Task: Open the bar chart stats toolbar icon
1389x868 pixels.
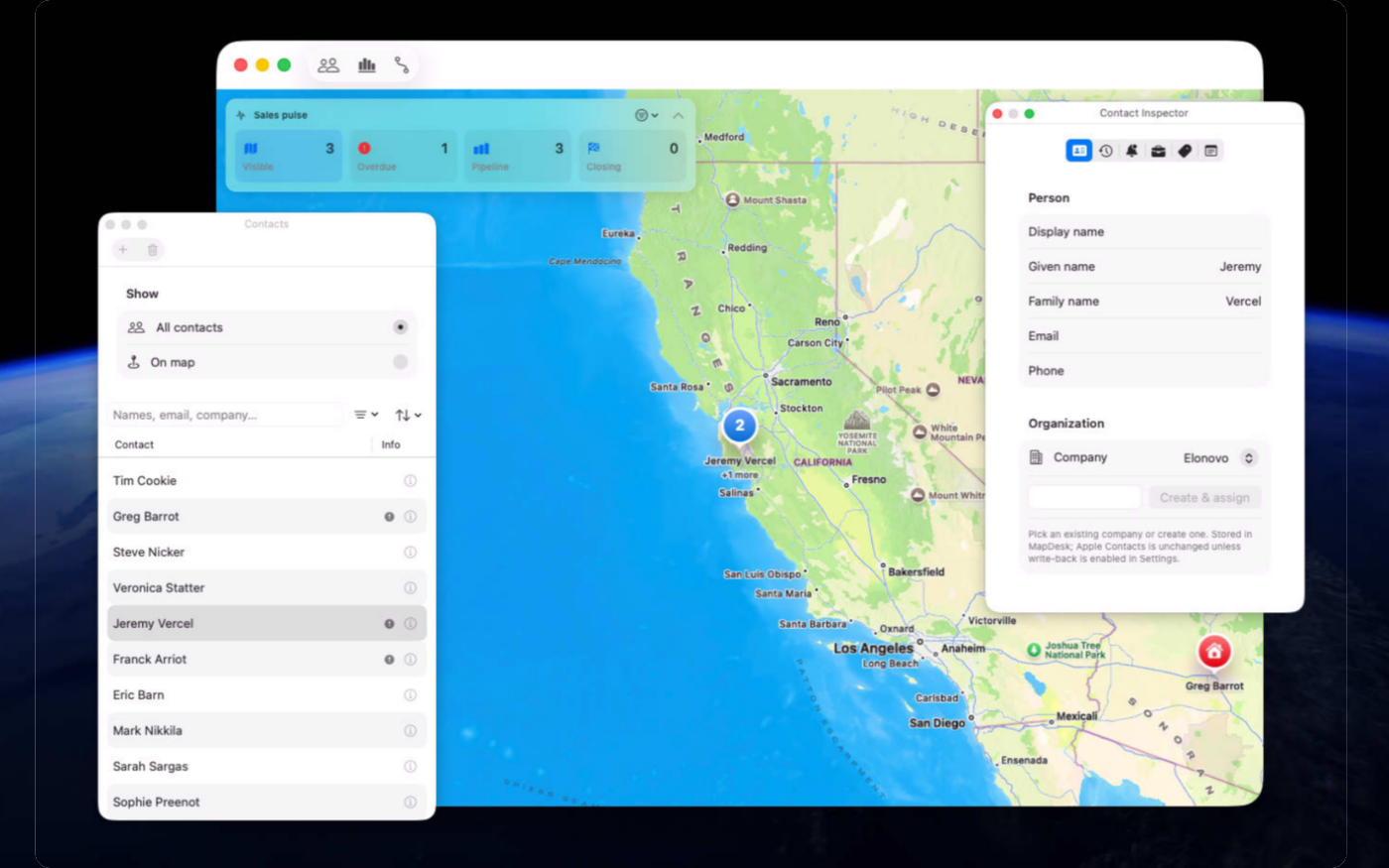Action: pyautogui.click(x=367, y=65)
